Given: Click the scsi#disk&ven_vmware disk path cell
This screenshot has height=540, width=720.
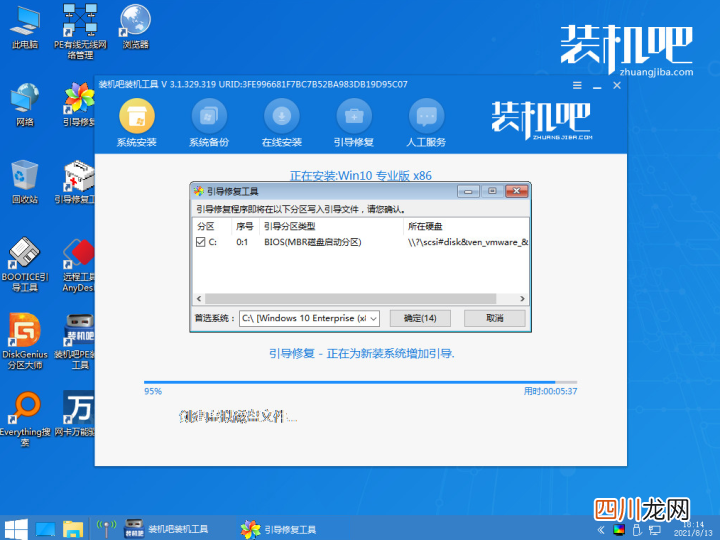Looking at the screenshot, I should click(x=467, y=242).
